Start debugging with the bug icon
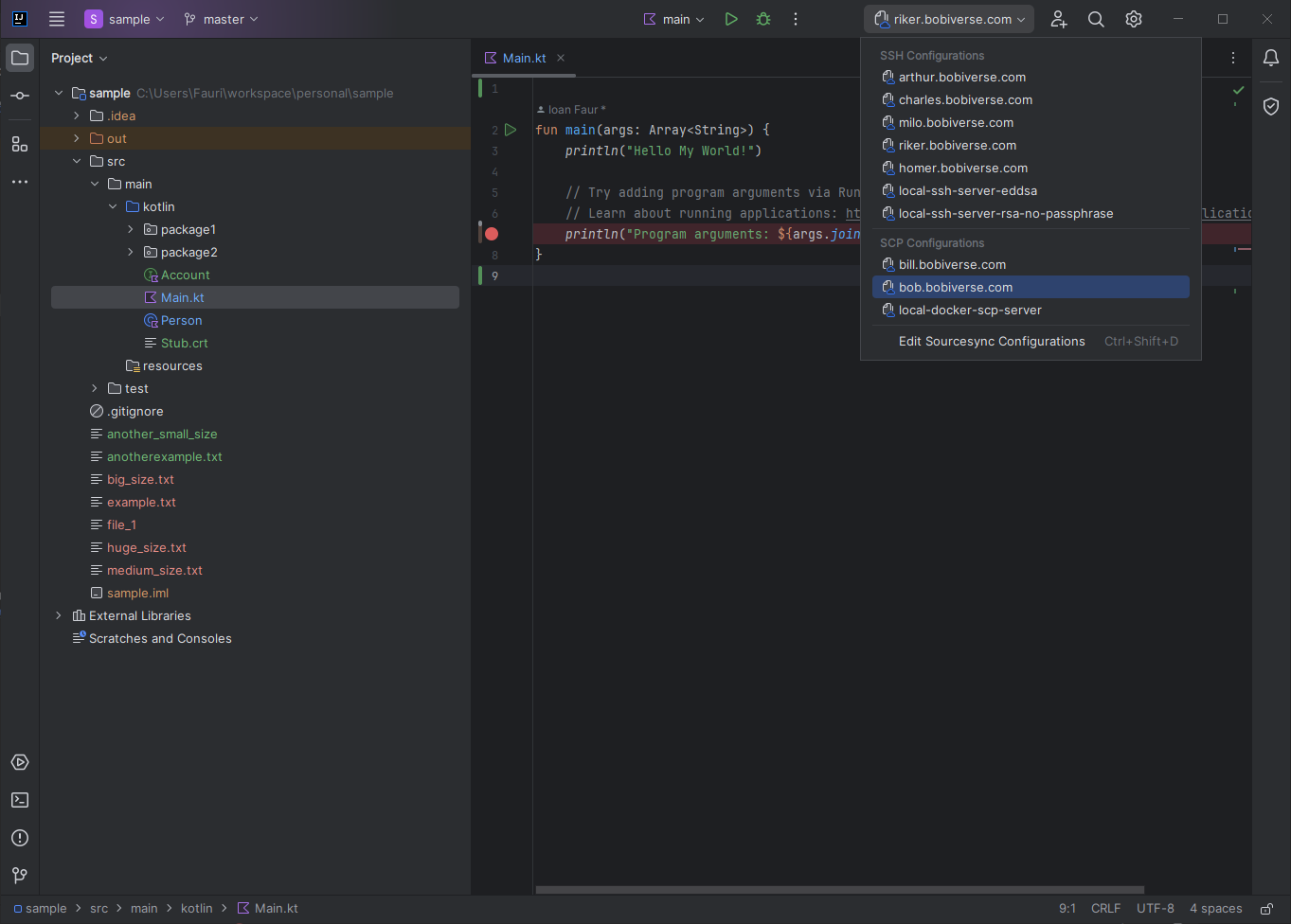Viewport: 1291px width, 924px height. tap(763, 19)
